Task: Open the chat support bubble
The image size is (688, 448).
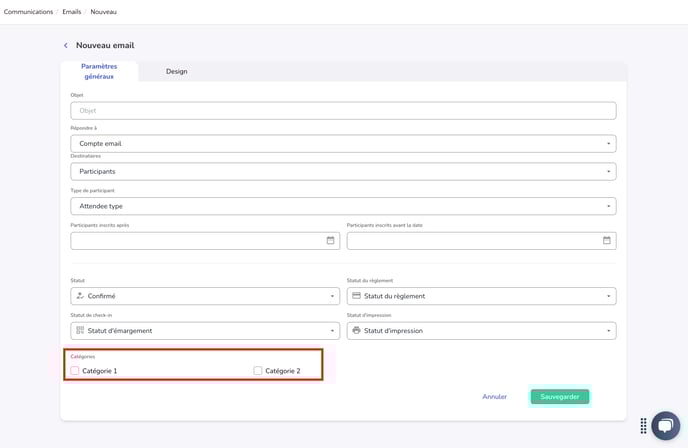Action: (666, 426)
